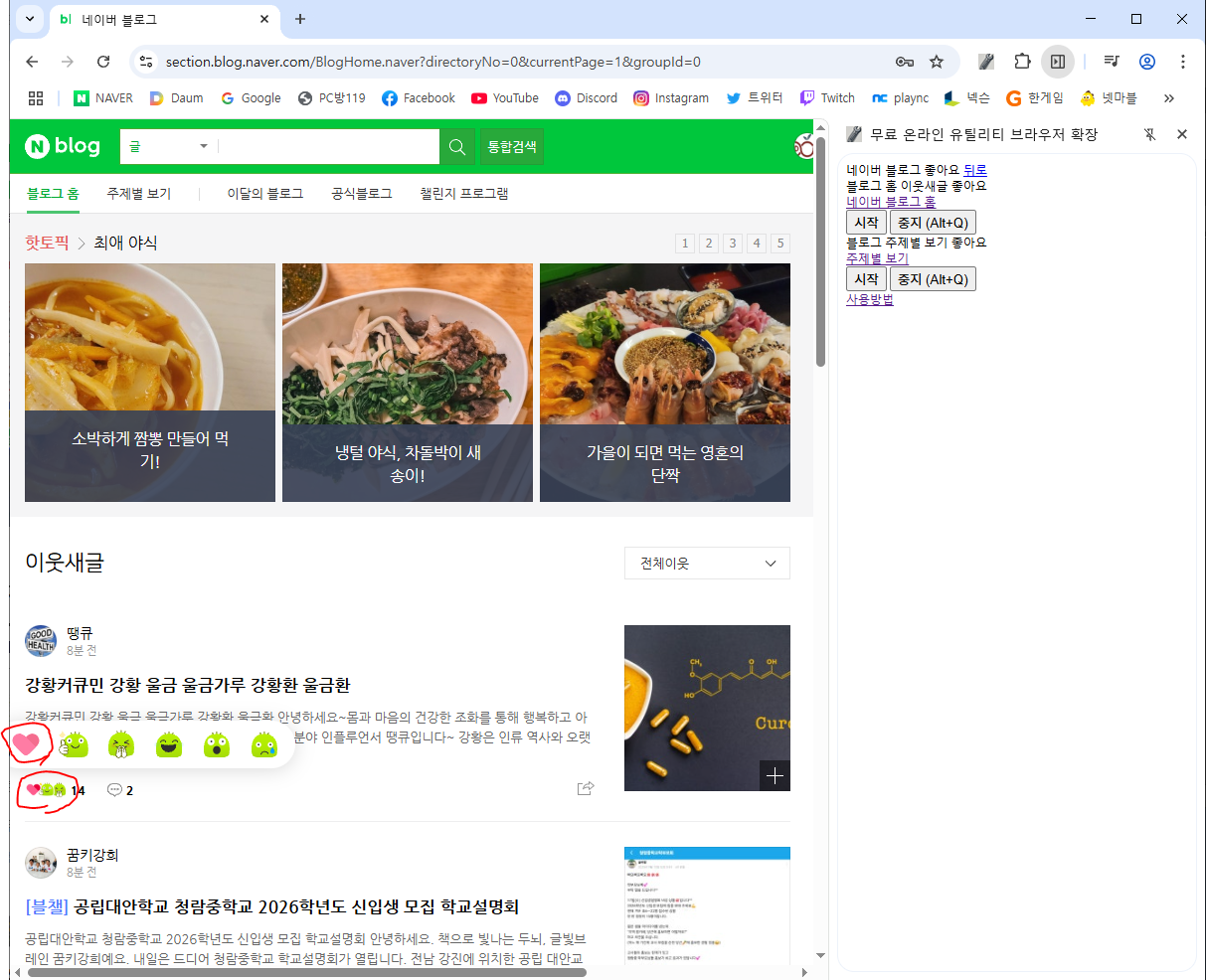Viewport: 1206px width, 980px height.
Task: Bookmark this page with star icon
Action: tap(937, 62)
